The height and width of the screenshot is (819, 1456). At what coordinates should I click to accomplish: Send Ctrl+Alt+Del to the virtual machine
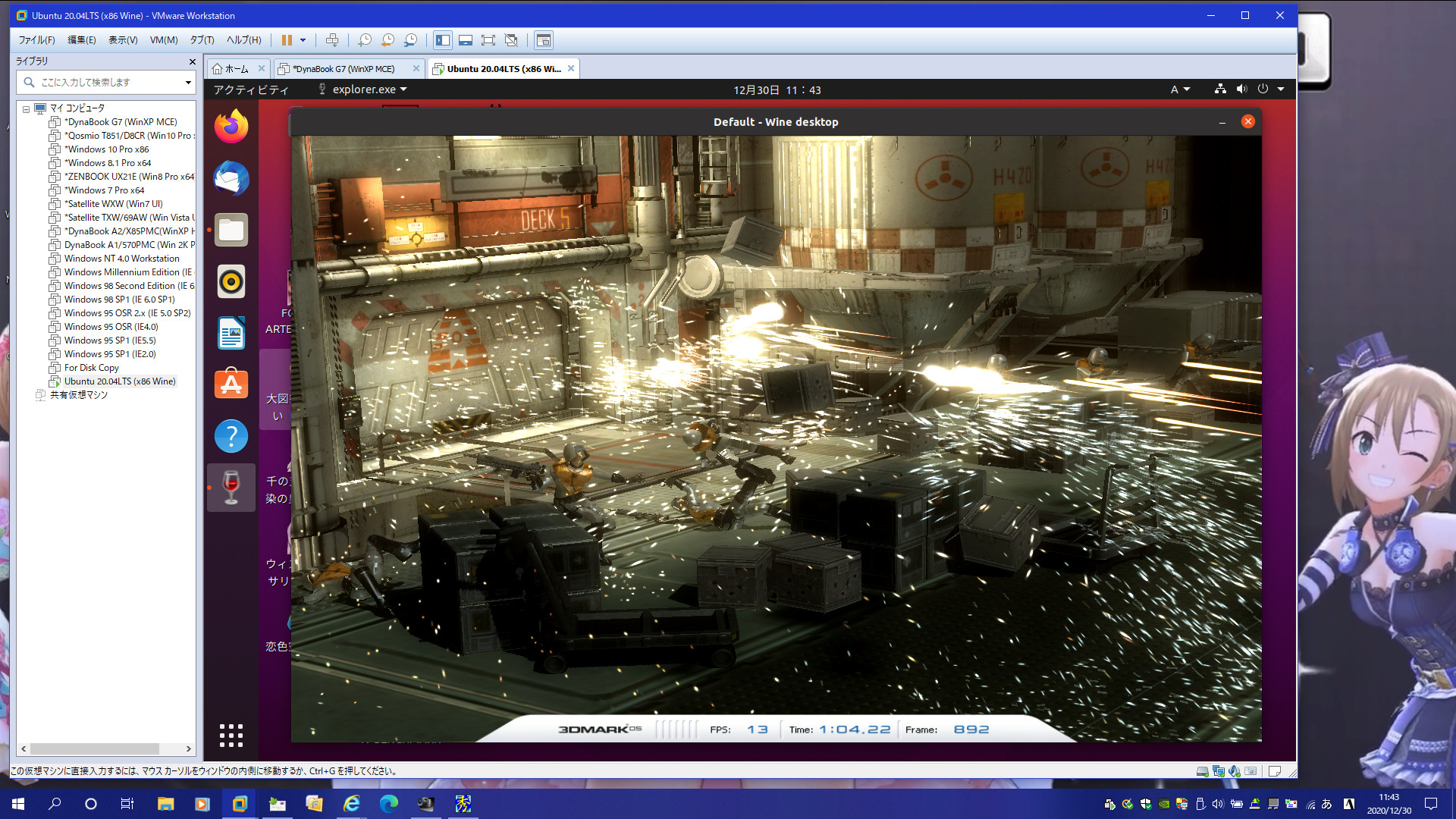tap(332, 40)
